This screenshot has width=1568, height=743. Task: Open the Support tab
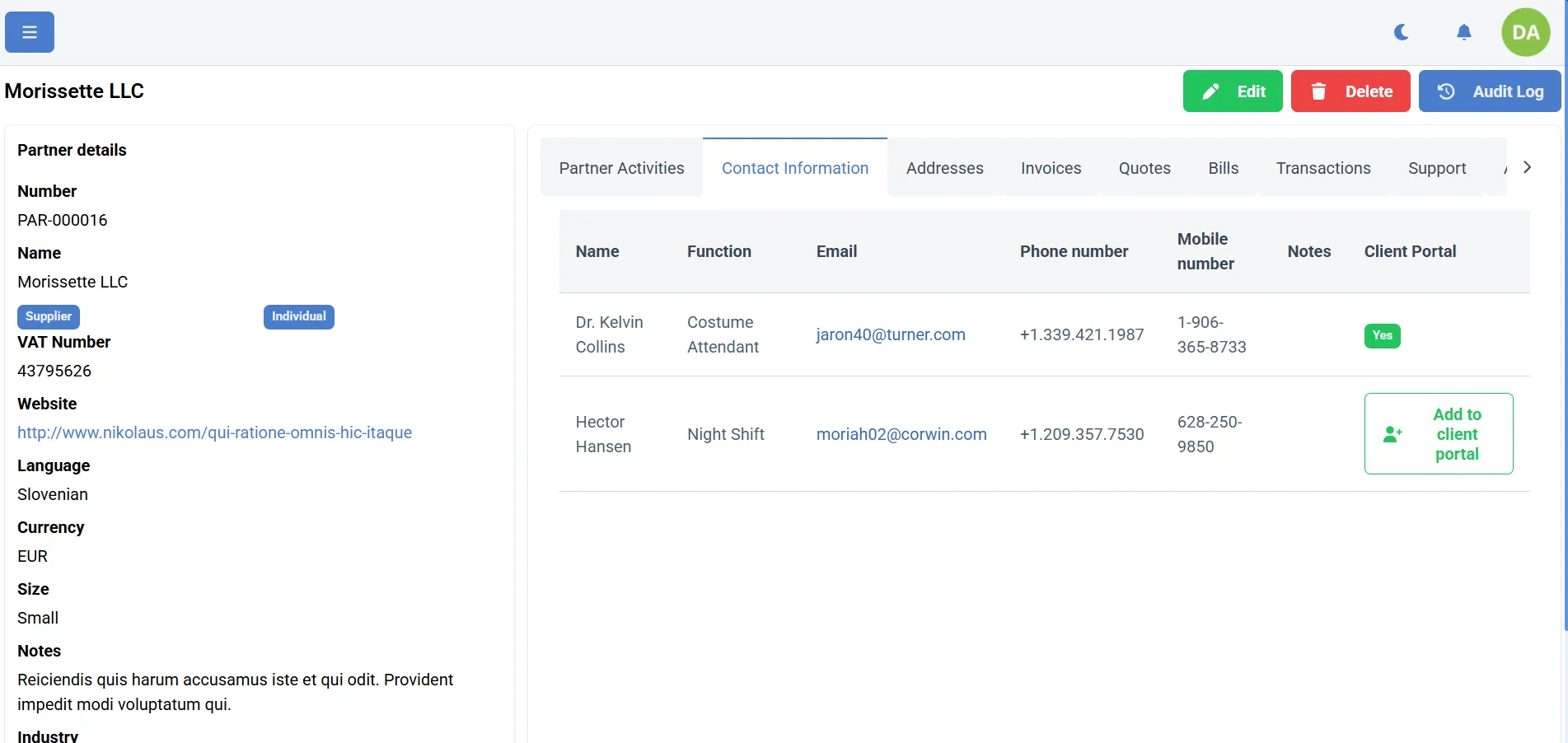(x=1437, y=167)
